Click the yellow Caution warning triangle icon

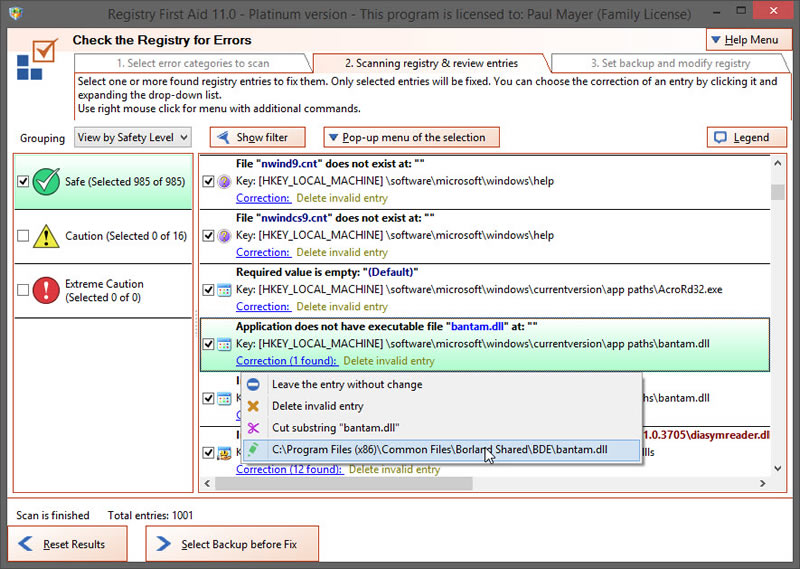click(x=46, y=236)
